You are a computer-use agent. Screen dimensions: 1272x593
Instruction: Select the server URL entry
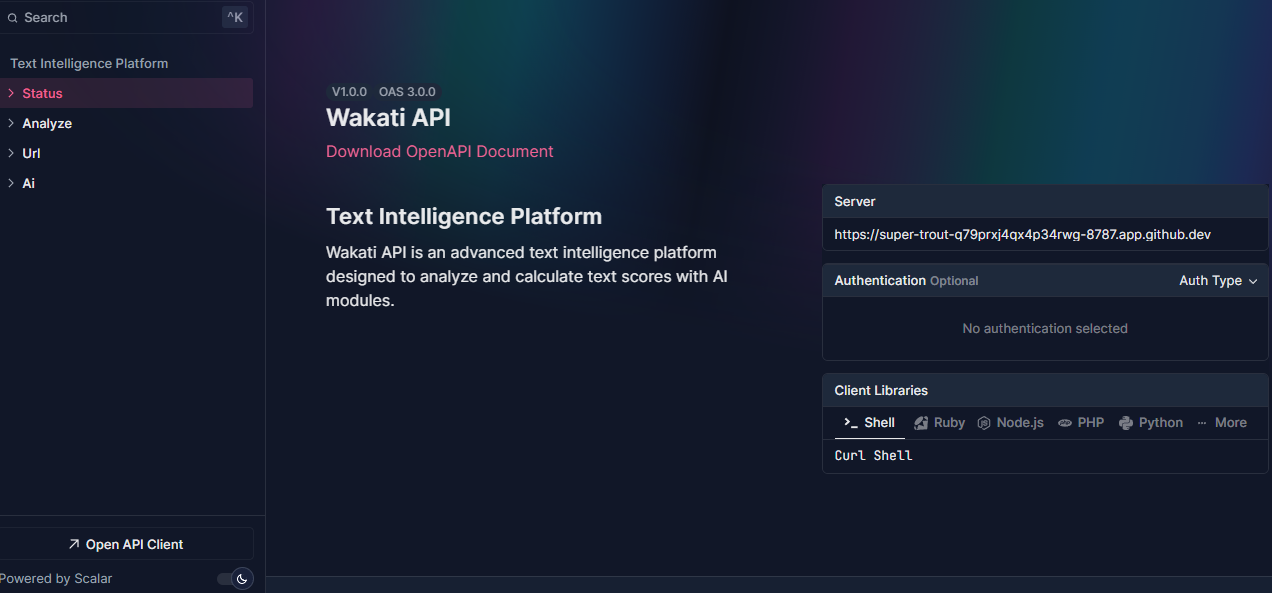[x=1022, y=234]
